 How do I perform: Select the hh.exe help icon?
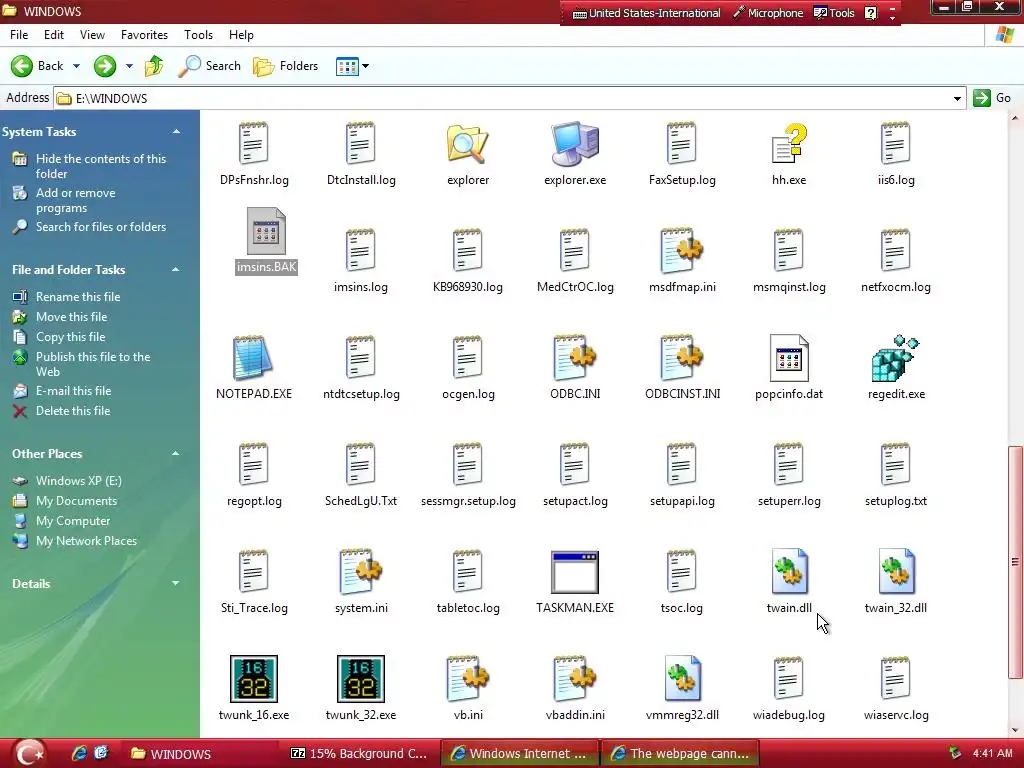click(789, 144)
